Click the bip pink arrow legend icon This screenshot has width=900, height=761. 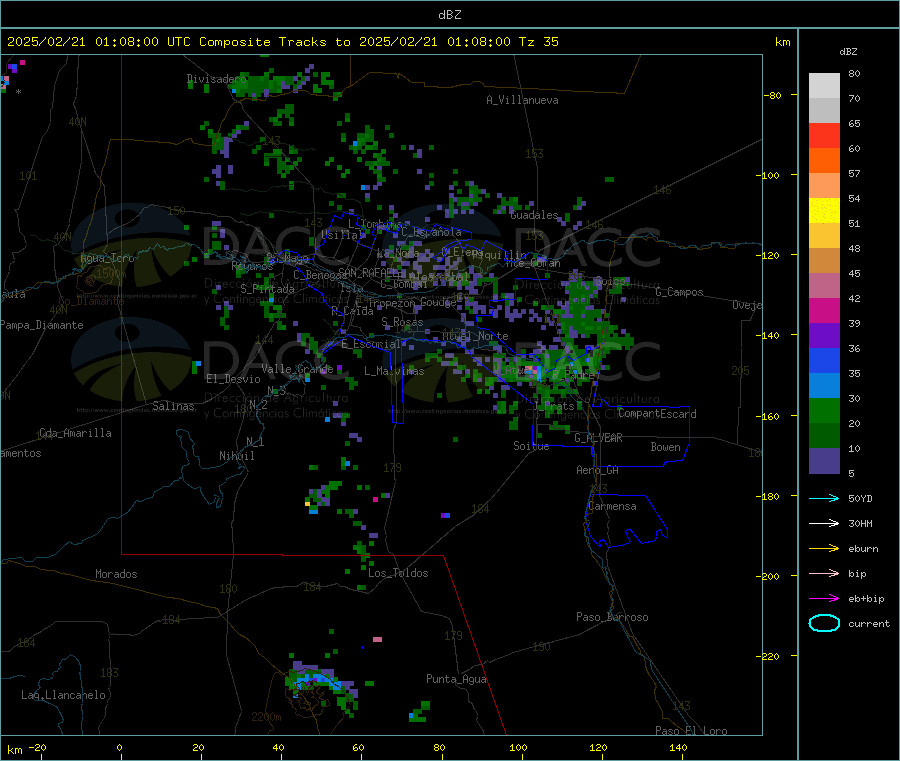(x=824, y=573)
